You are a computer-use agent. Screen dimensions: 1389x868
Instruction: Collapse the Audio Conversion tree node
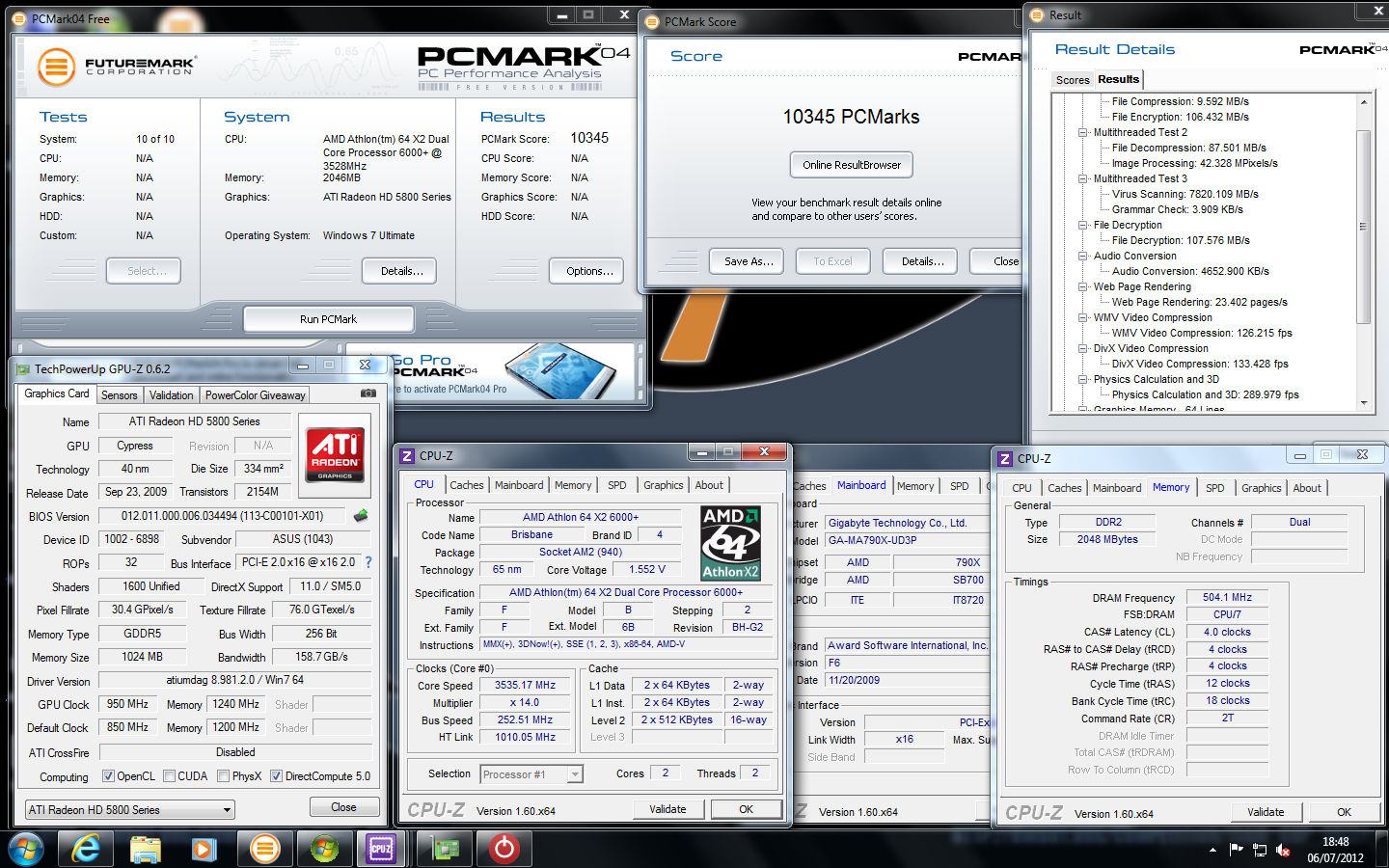coord(1083,256)
